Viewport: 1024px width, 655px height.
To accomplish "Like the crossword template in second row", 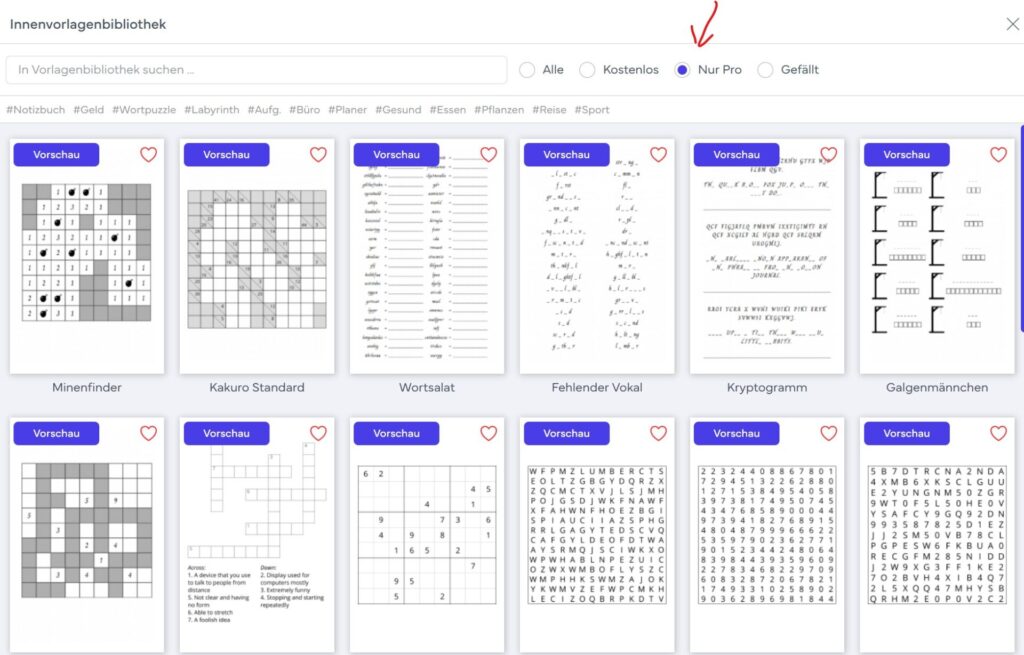I will (x=318, y=434).
